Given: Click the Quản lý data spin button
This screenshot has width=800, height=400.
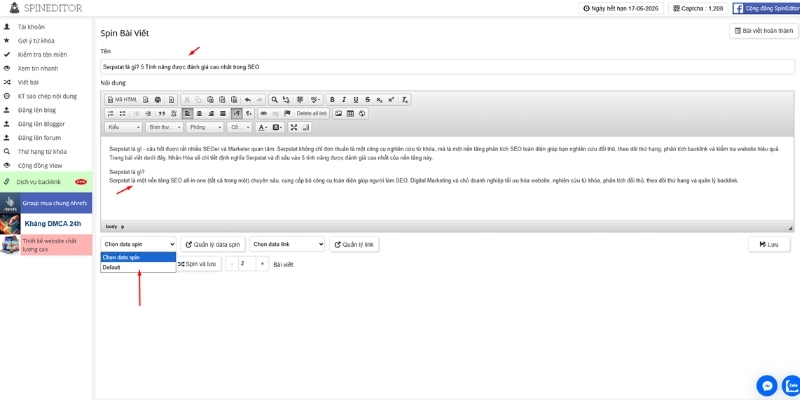Looking at the screenshot, I should click(213, 244).
